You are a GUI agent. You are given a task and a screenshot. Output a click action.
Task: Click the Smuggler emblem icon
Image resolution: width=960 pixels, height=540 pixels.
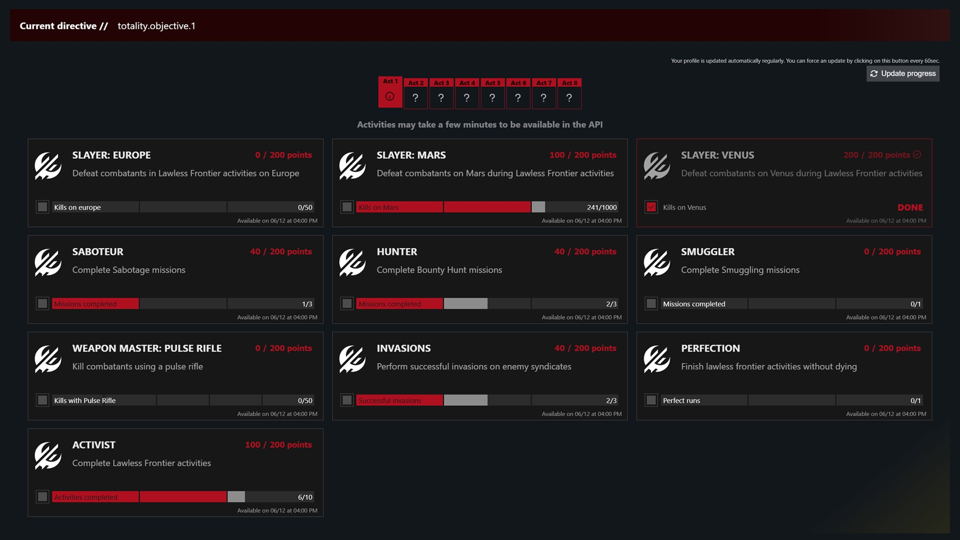tap(657, 262)
